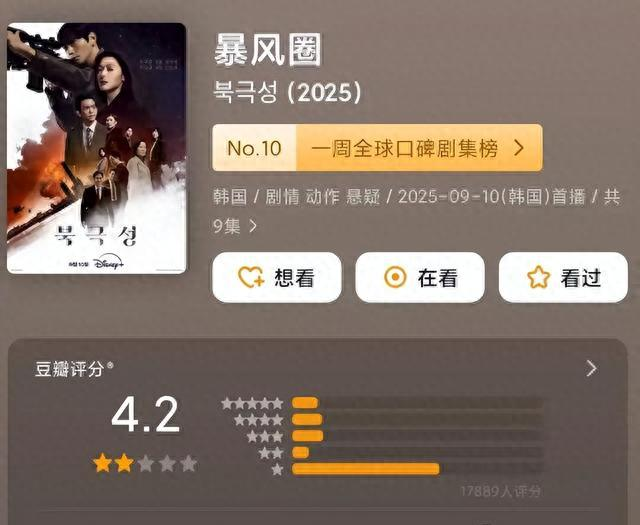Expand episode info chevron after 9集

click(x=253, y=226)
